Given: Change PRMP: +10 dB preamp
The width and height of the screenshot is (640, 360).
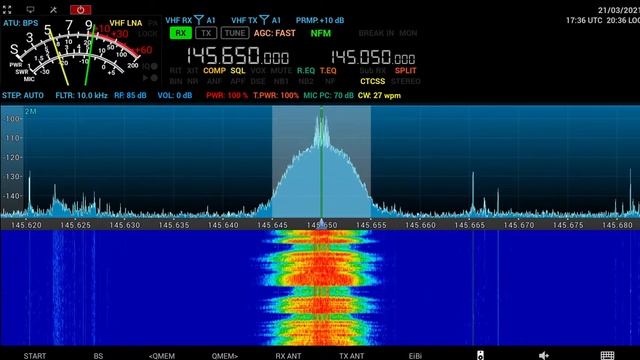Looking at the screenshot, I should tap(320, 20).
